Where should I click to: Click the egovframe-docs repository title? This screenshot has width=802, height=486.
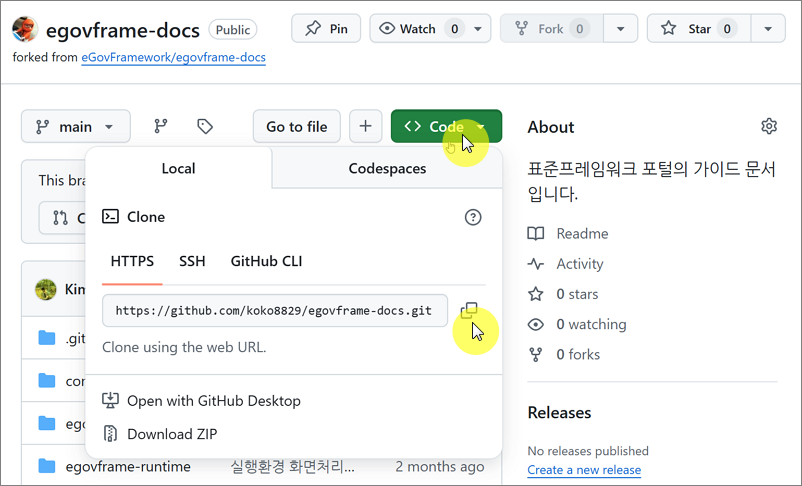[123, 31]
